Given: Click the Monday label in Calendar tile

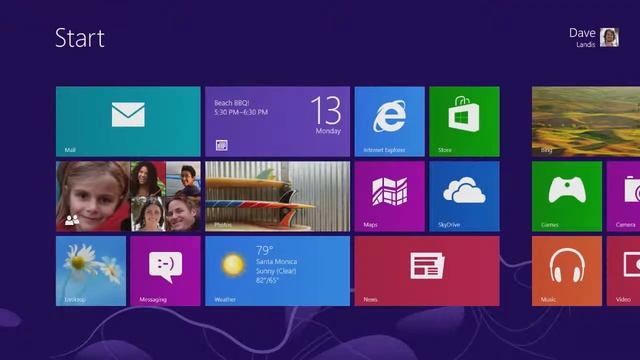Looking at the screenshot, I should point(328,131).
